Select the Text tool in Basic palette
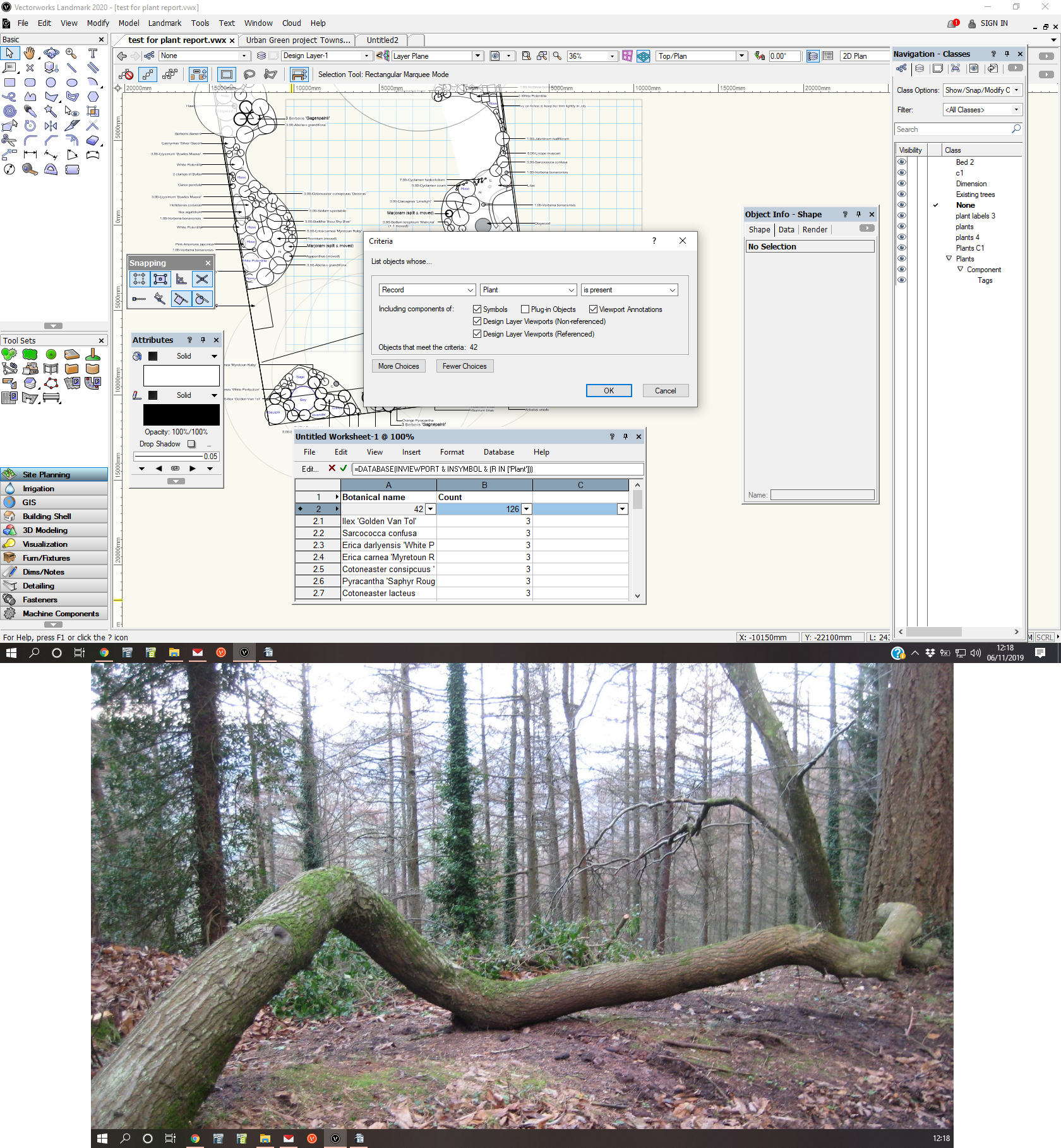Screen dimensions: 1061x1148 coord(92,54)
